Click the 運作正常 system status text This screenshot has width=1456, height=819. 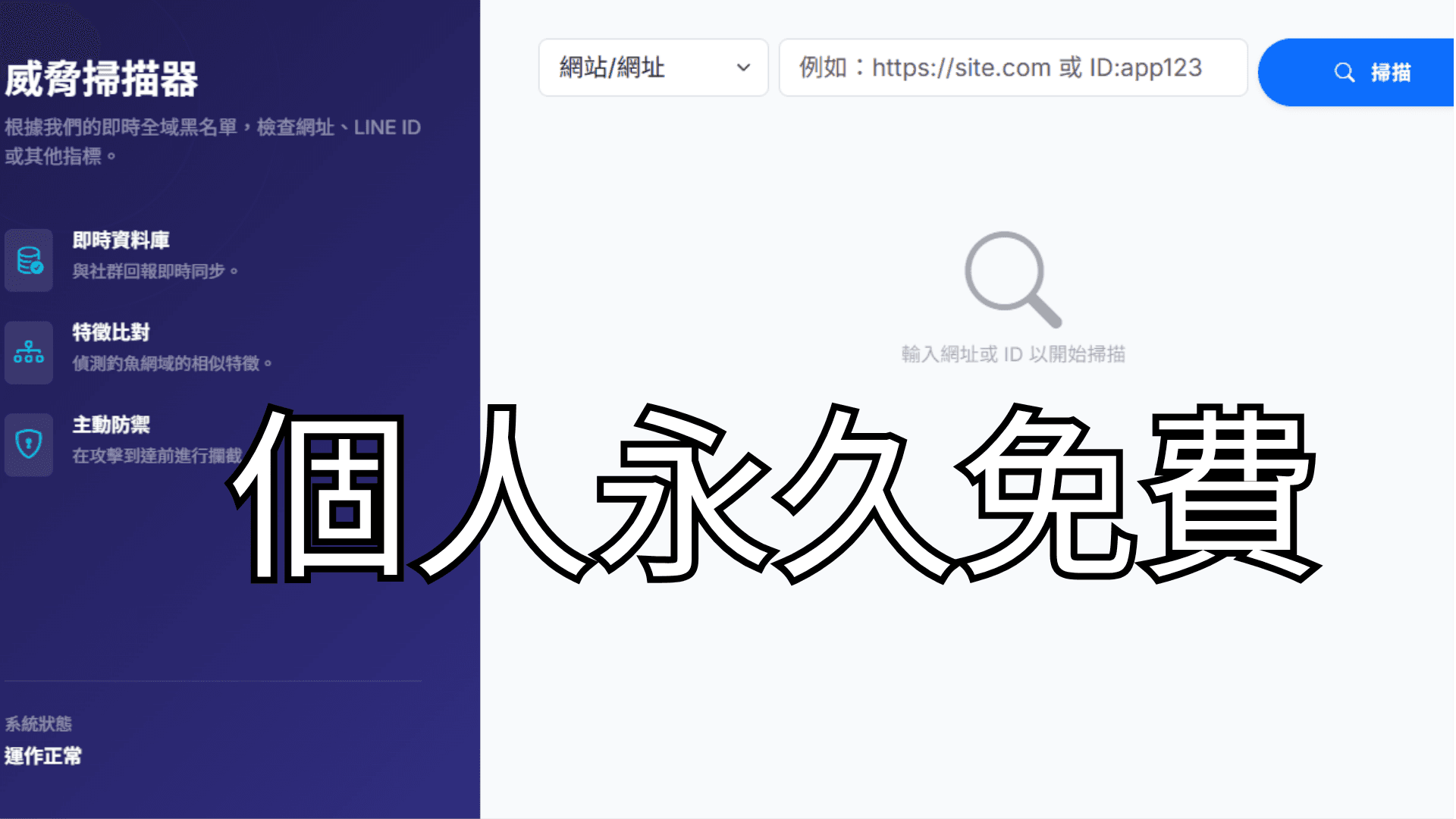(x=43, y=756)
